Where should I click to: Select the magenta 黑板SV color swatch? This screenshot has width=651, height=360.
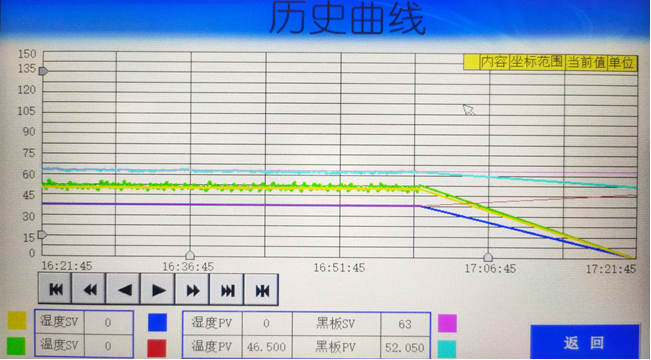(448, 323)
